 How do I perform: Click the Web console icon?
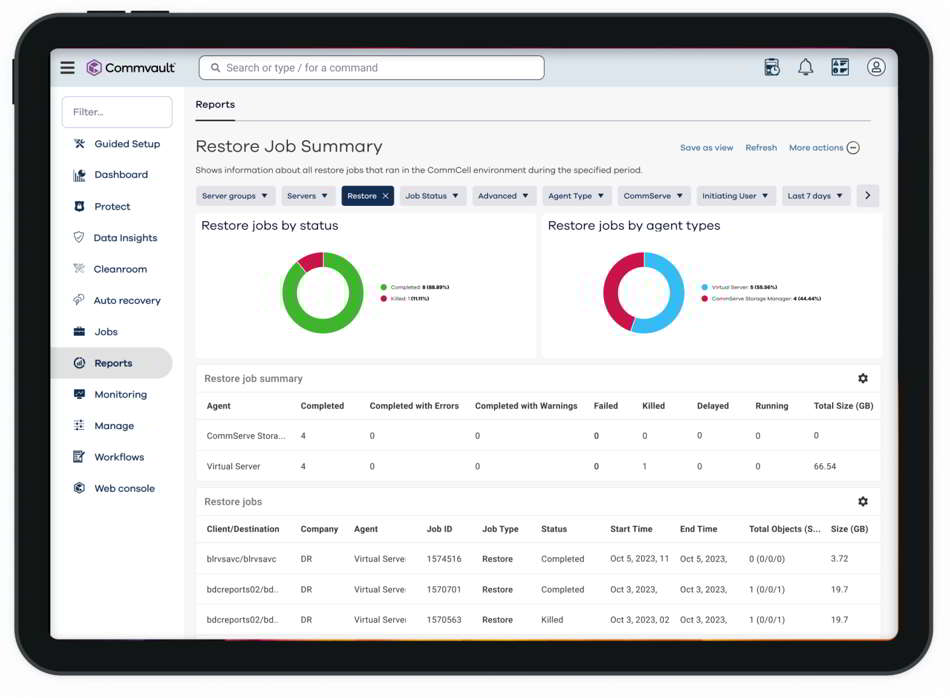79,488
